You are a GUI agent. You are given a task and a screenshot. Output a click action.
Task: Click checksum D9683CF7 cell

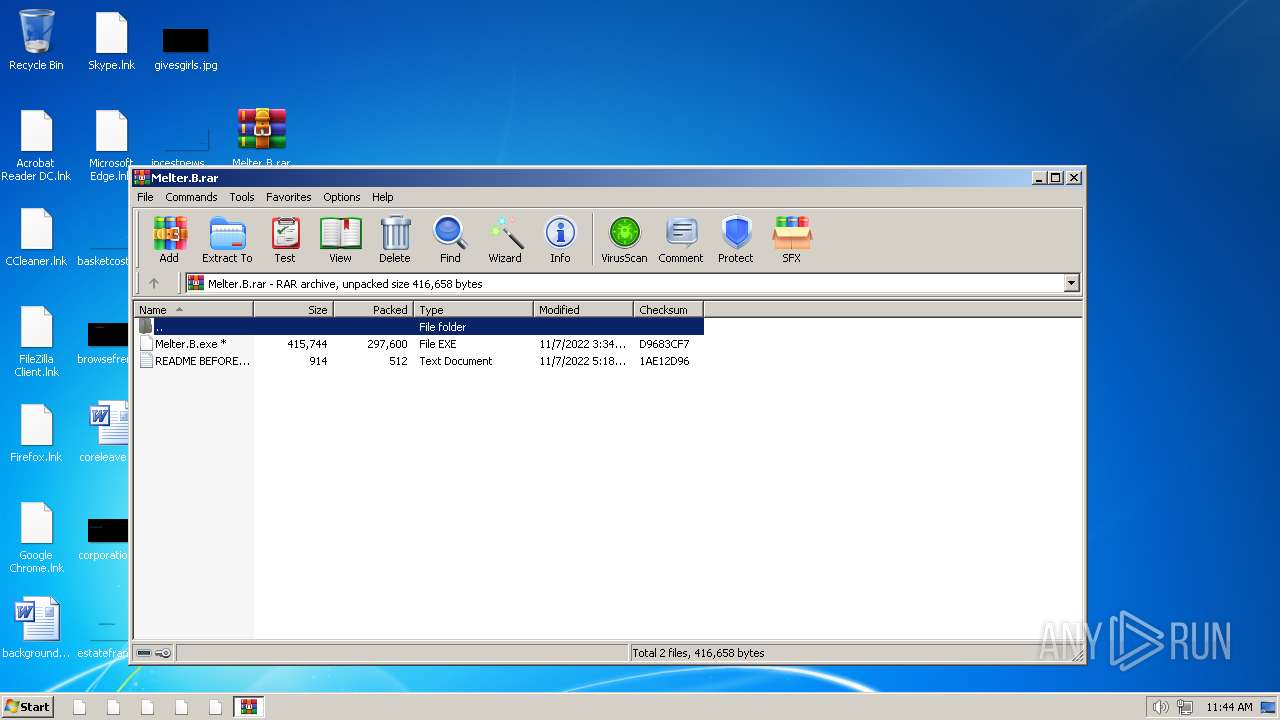click(664, 344)
